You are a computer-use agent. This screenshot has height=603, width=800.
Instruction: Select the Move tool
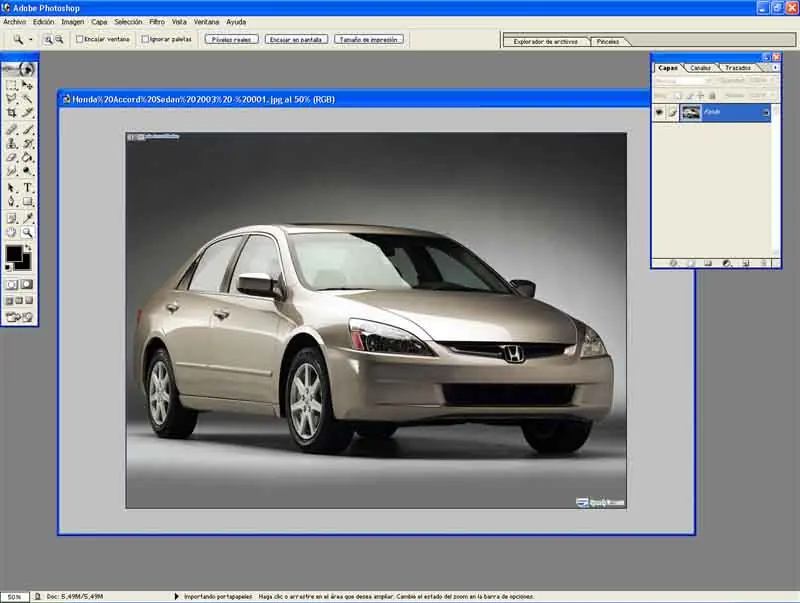(x=28, y=85)
